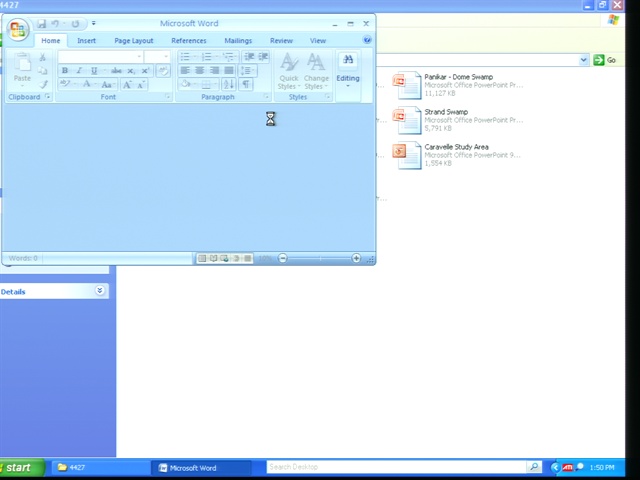Go to the References tab
Viewport: 640px width, 480px height.
point(189,41)
